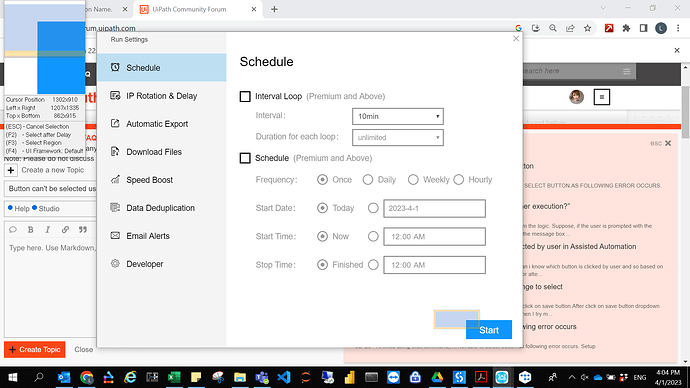Click the zoom magnifier in address bar

[x=553, y=28]
